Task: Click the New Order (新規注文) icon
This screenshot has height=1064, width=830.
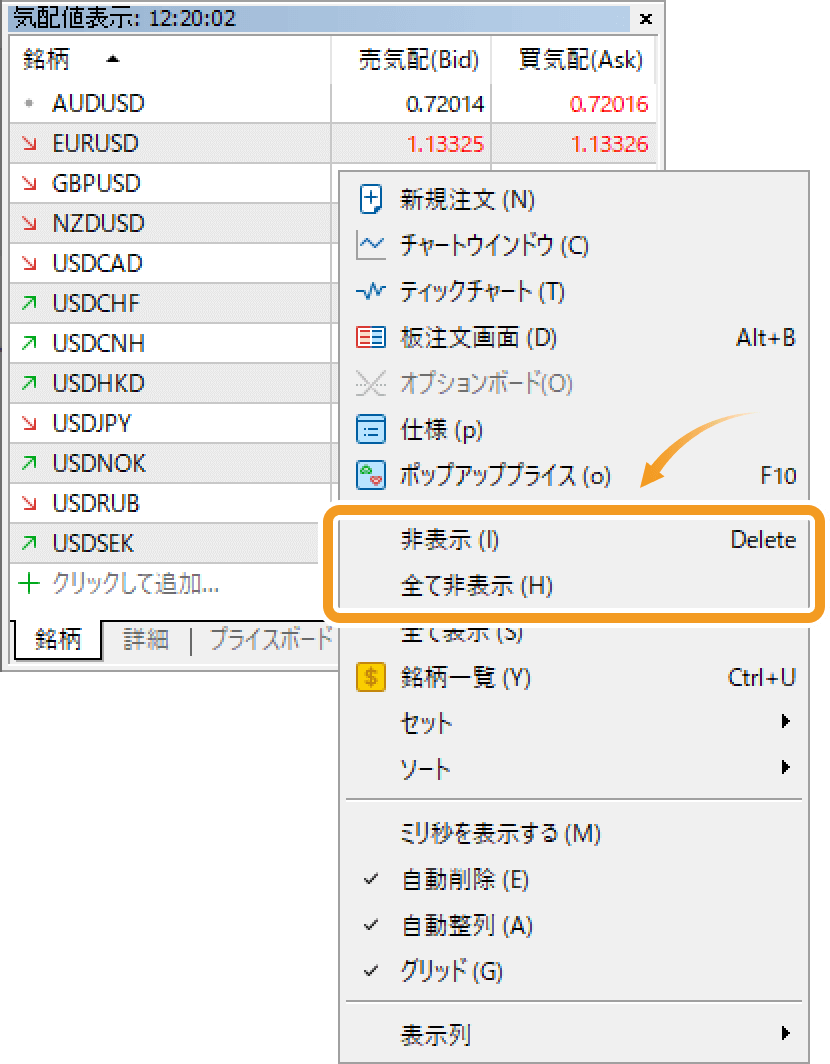Action: click(x=371, y=200)
